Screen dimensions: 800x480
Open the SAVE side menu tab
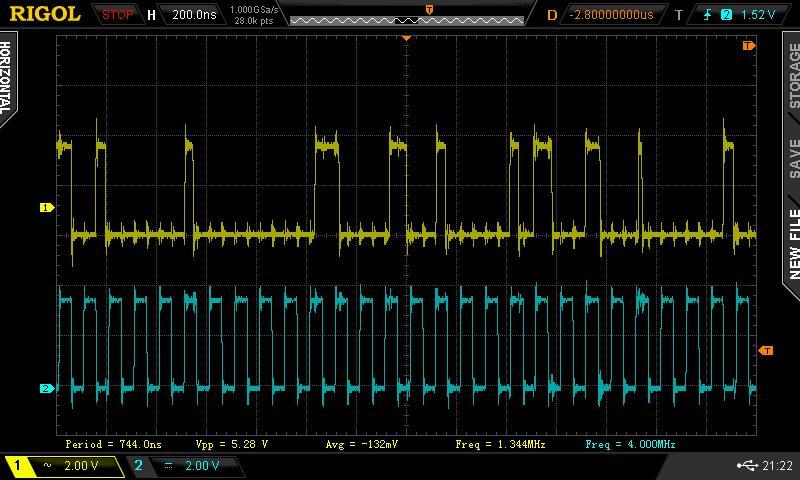[794, 159]
